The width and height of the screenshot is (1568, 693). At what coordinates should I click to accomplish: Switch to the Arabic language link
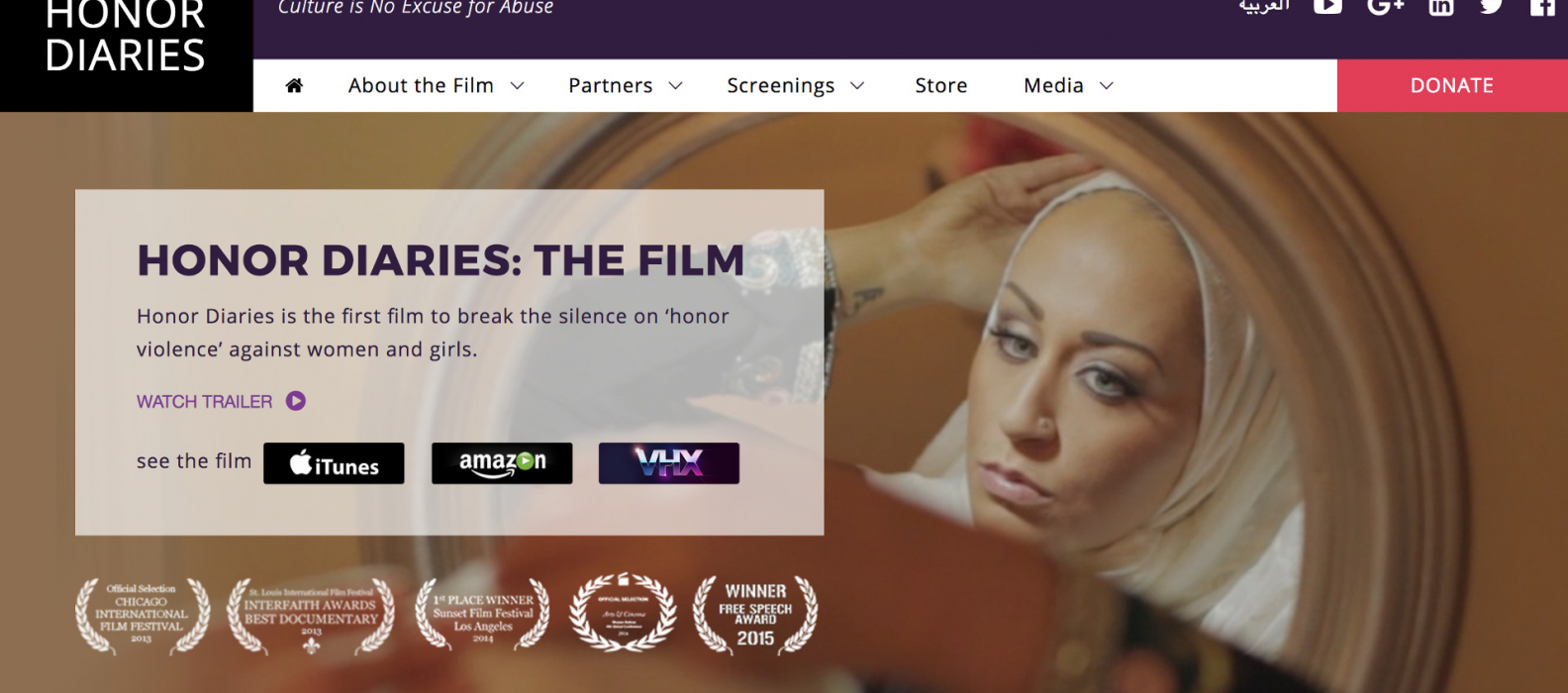click(1264, 6)
